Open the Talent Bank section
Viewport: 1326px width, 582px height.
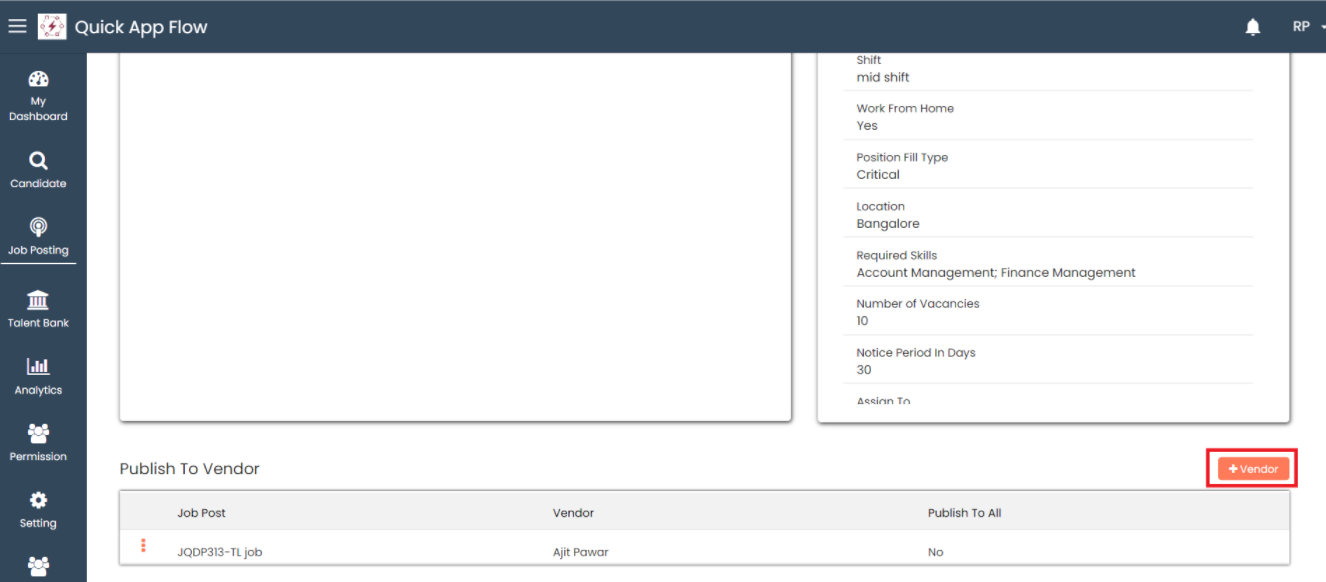pyautogui.click(x=38, y=309)
